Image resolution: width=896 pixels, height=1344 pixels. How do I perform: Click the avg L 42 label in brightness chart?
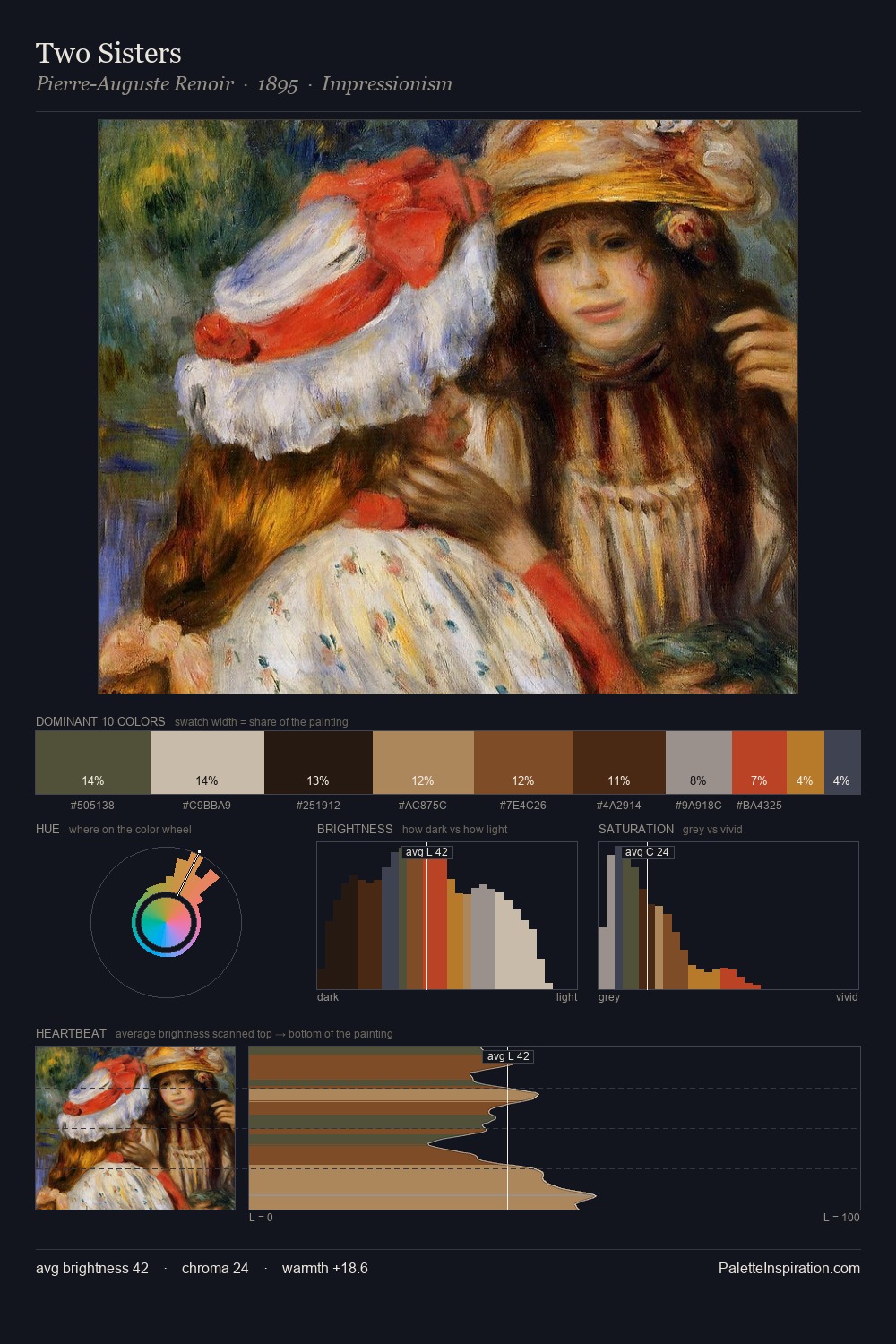pos(426,852)
